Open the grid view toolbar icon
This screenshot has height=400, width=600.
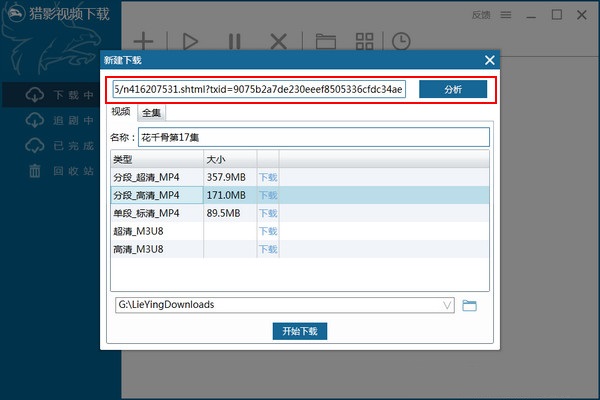tap(365, 41)
